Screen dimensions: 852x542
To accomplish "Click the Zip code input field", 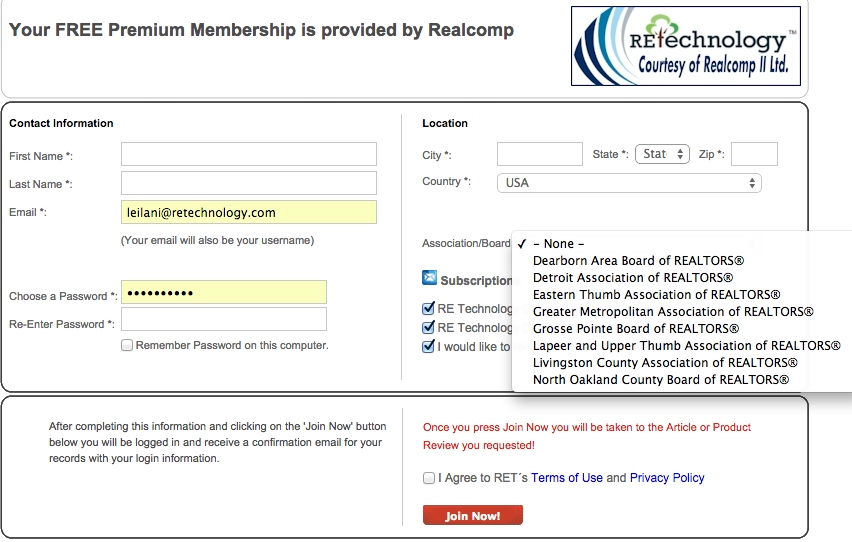I will point(754,154).
